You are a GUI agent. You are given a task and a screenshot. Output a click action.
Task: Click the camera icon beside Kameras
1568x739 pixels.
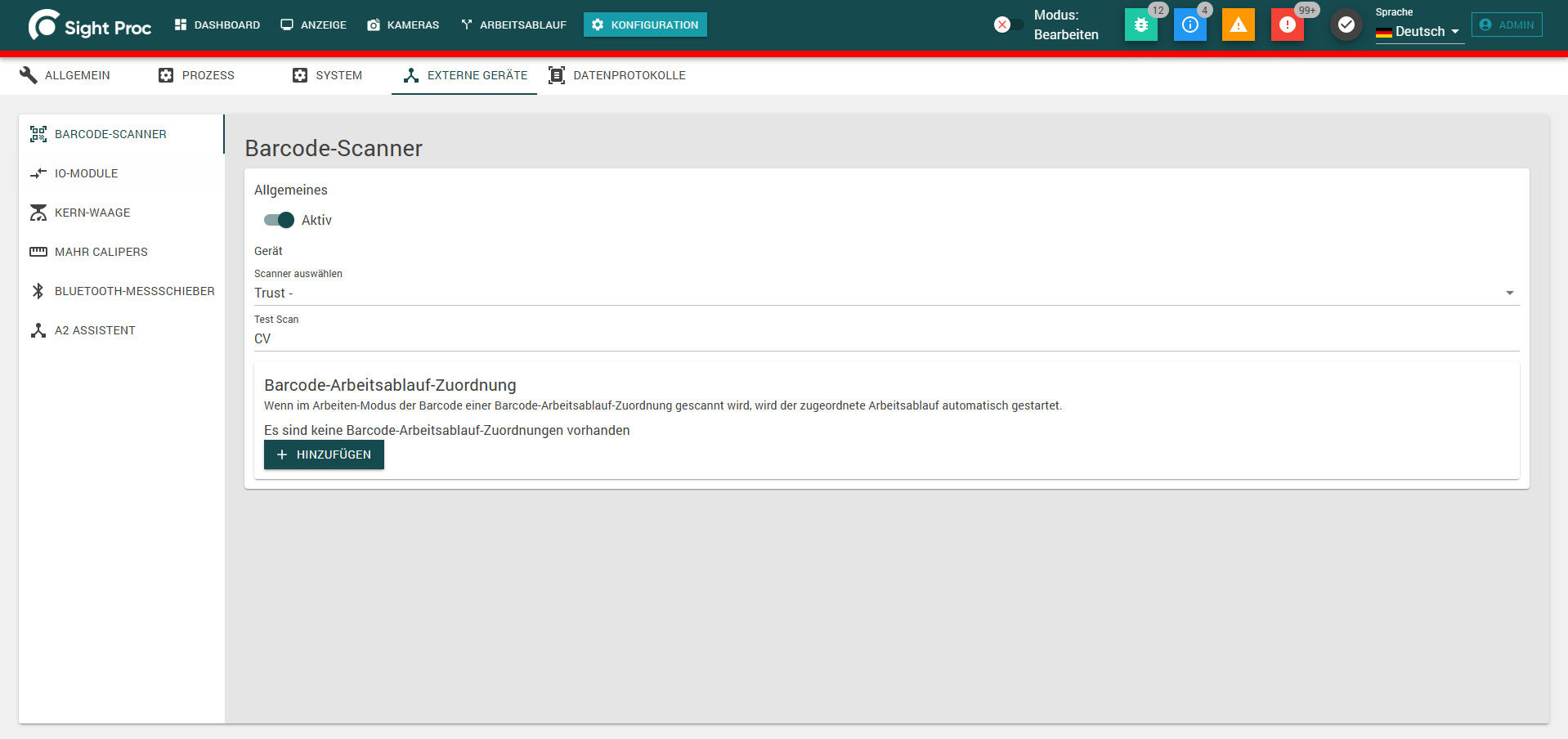[374, 25]
